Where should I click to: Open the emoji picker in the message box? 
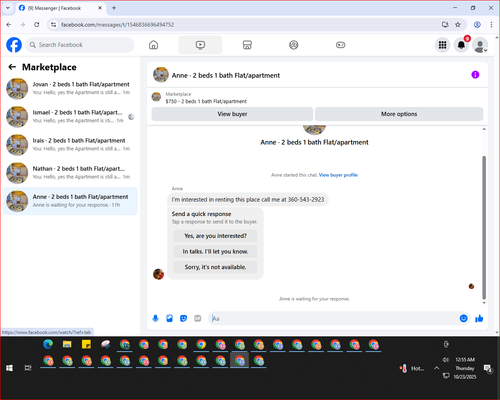(x=463, y=319)
